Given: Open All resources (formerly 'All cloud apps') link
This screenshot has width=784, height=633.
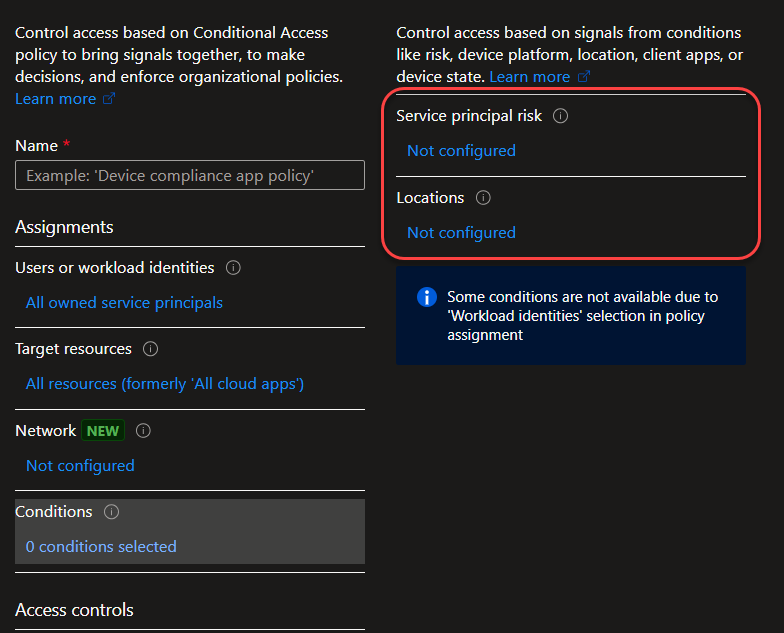Looking at the screenshot, I should point(164,384).
